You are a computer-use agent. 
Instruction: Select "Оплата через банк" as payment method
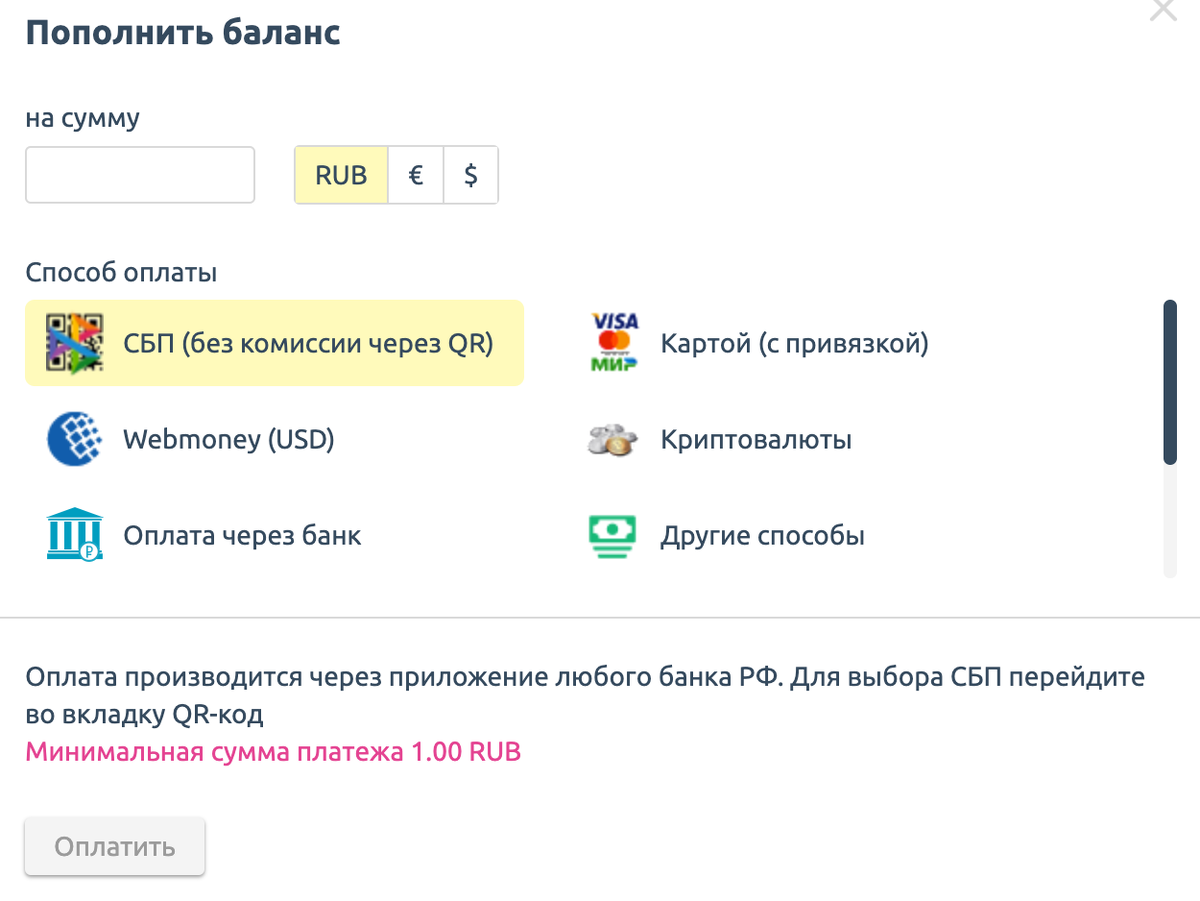click(241, 534)
